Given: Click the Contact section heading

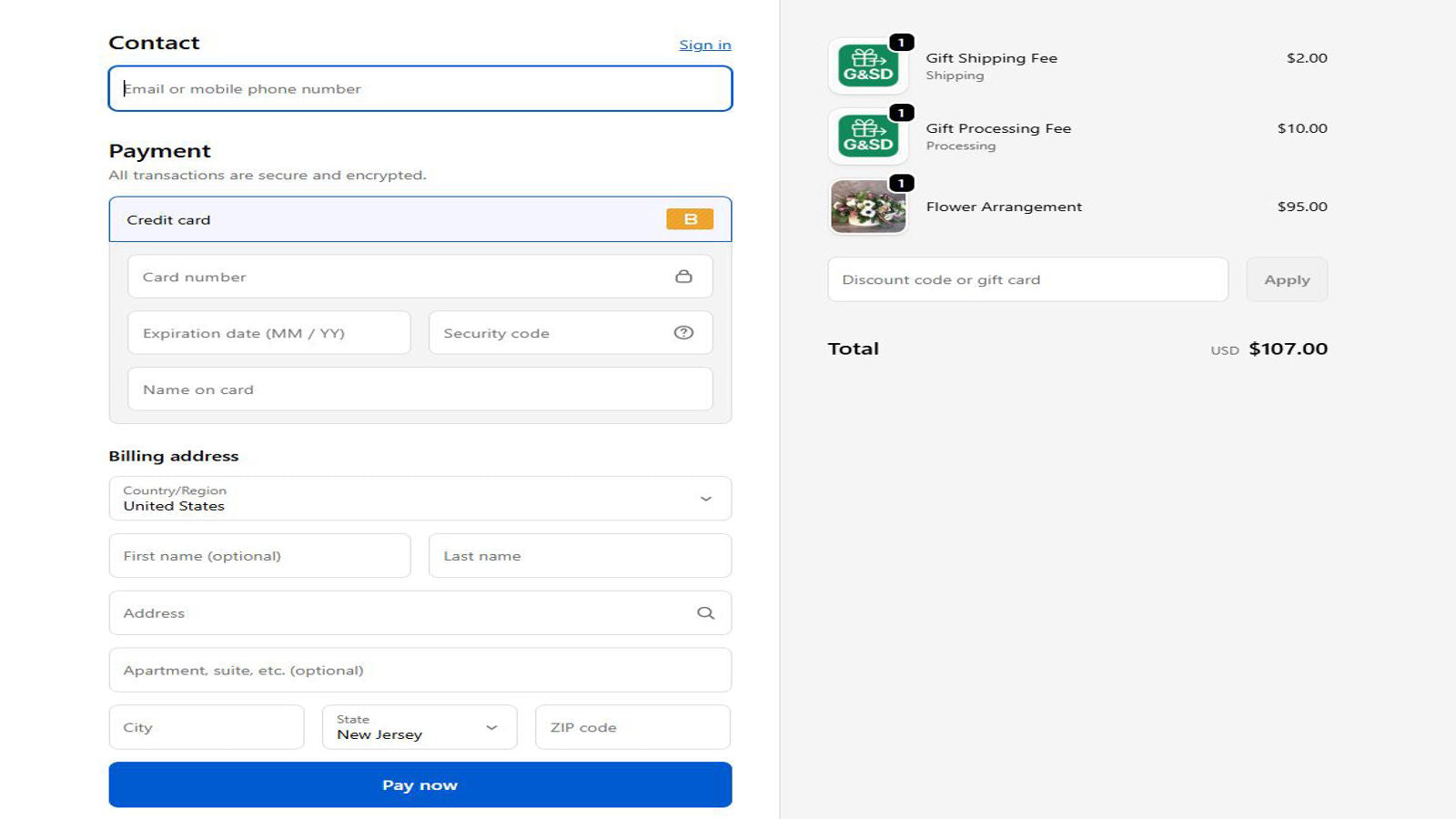Looking at the screenshot, I should coord(154,42).
